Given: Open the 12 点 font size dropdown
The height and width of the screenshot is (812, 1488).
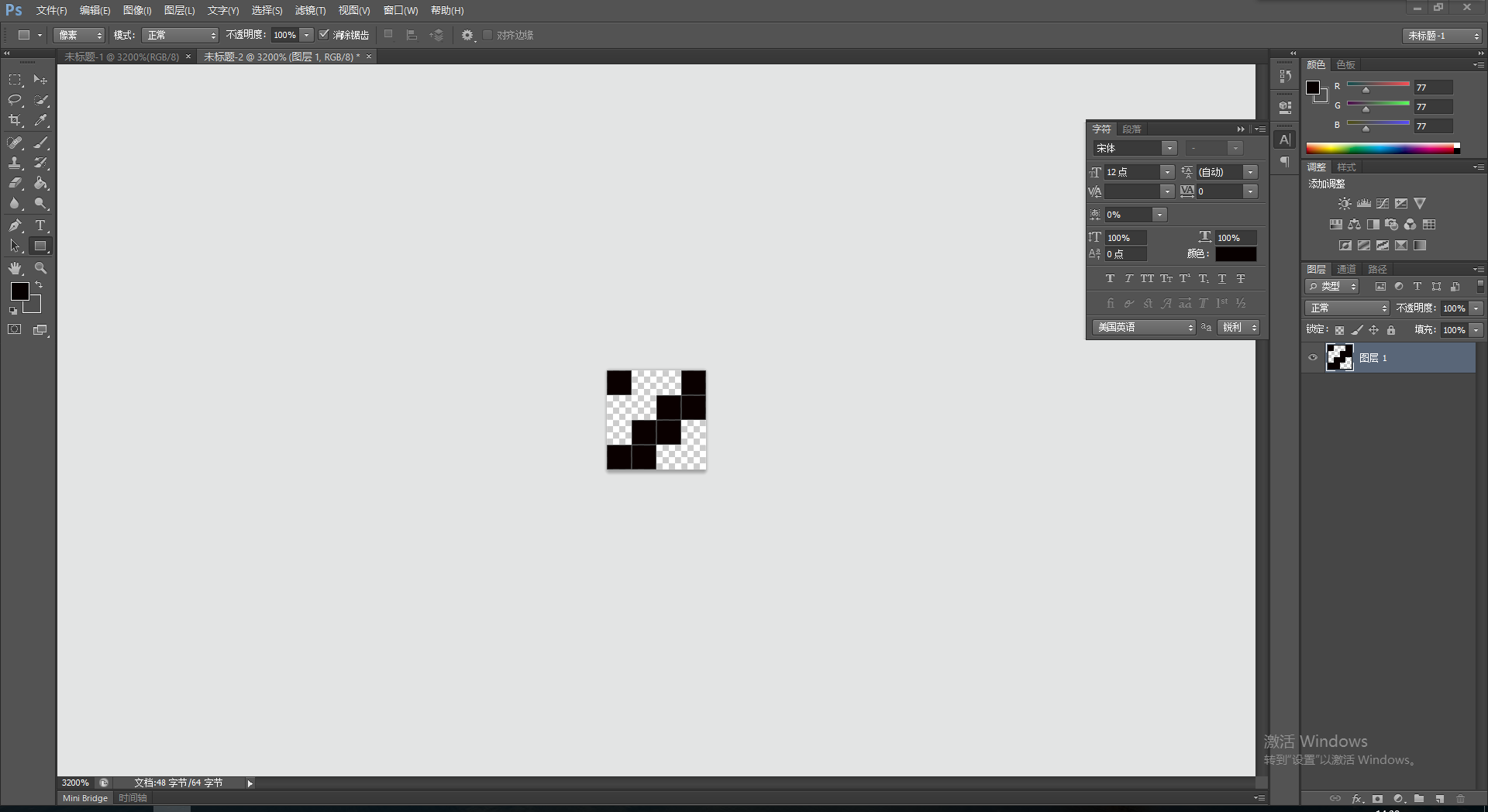Looking at the screenshot, I should pos(1167,172).
